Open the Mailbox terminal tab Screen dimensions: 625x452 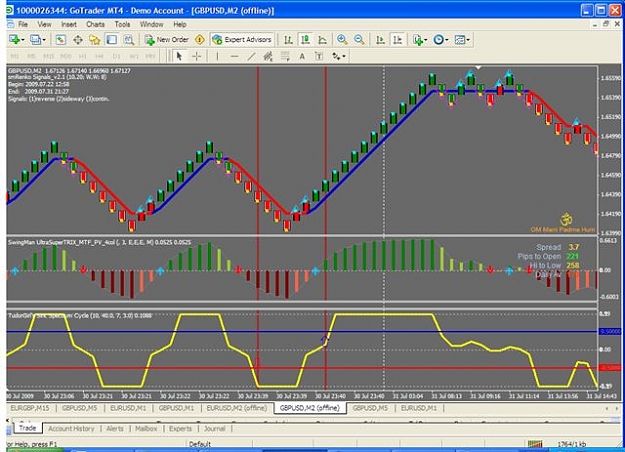tap(146, 428)
